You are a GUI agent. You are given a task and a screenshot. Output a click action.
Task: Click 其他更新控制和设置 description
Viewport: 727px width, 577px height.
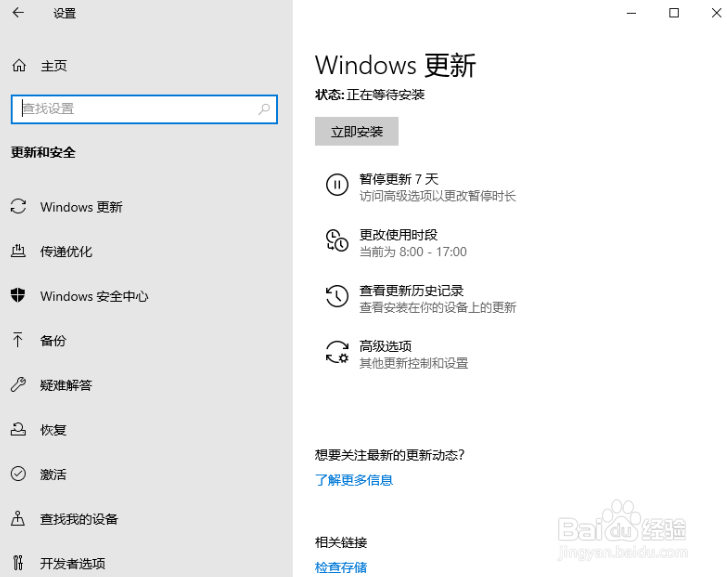click(414, 363)
